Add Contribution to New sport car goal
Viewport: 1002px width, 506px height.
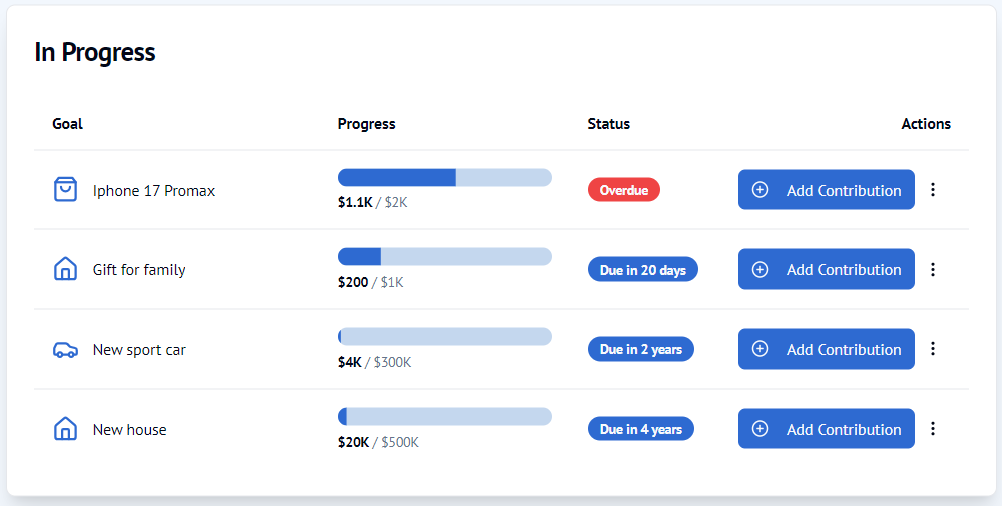826,349
